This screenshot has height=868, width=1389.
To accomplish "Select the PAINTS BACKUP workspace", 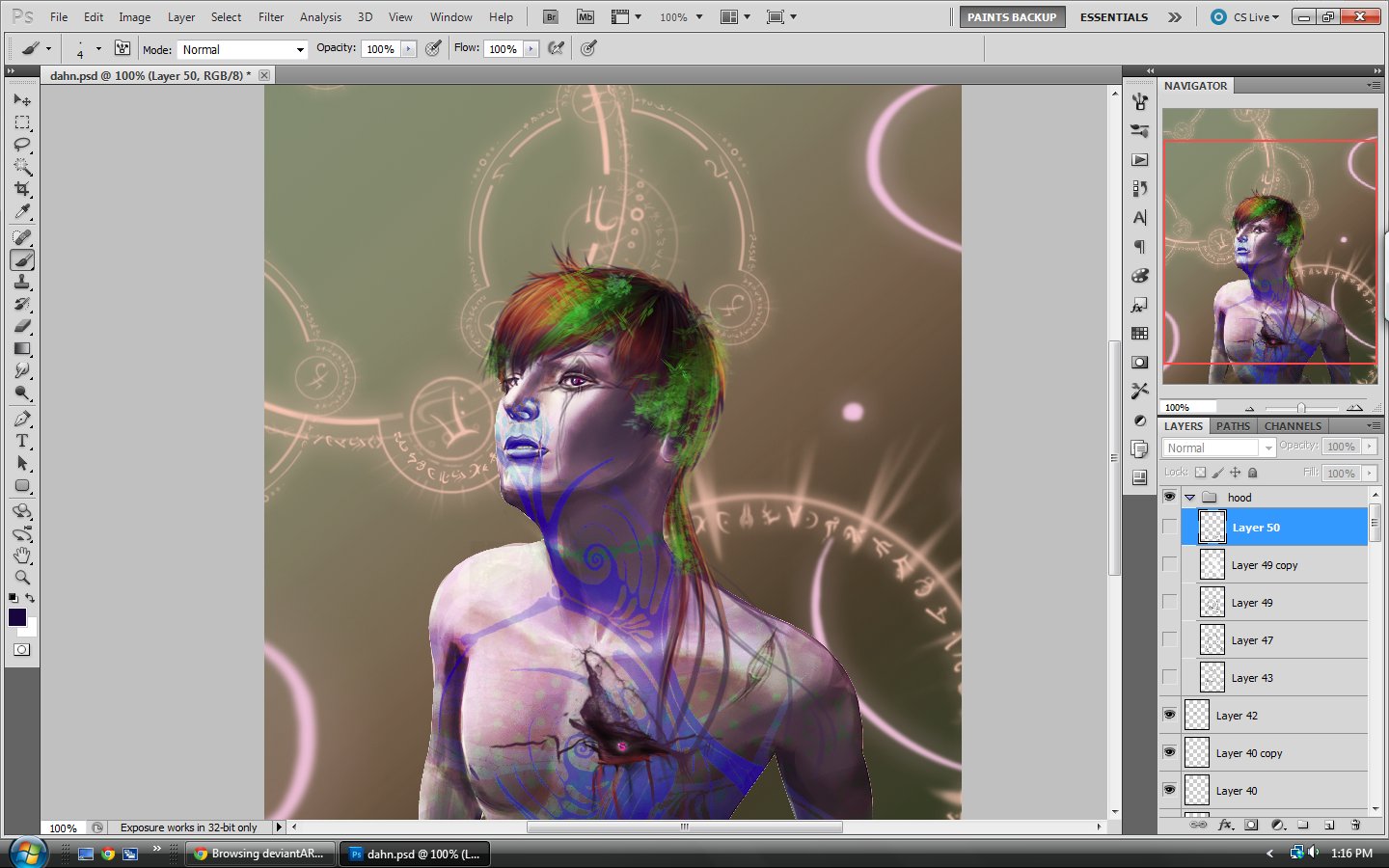I will 1012,17.
